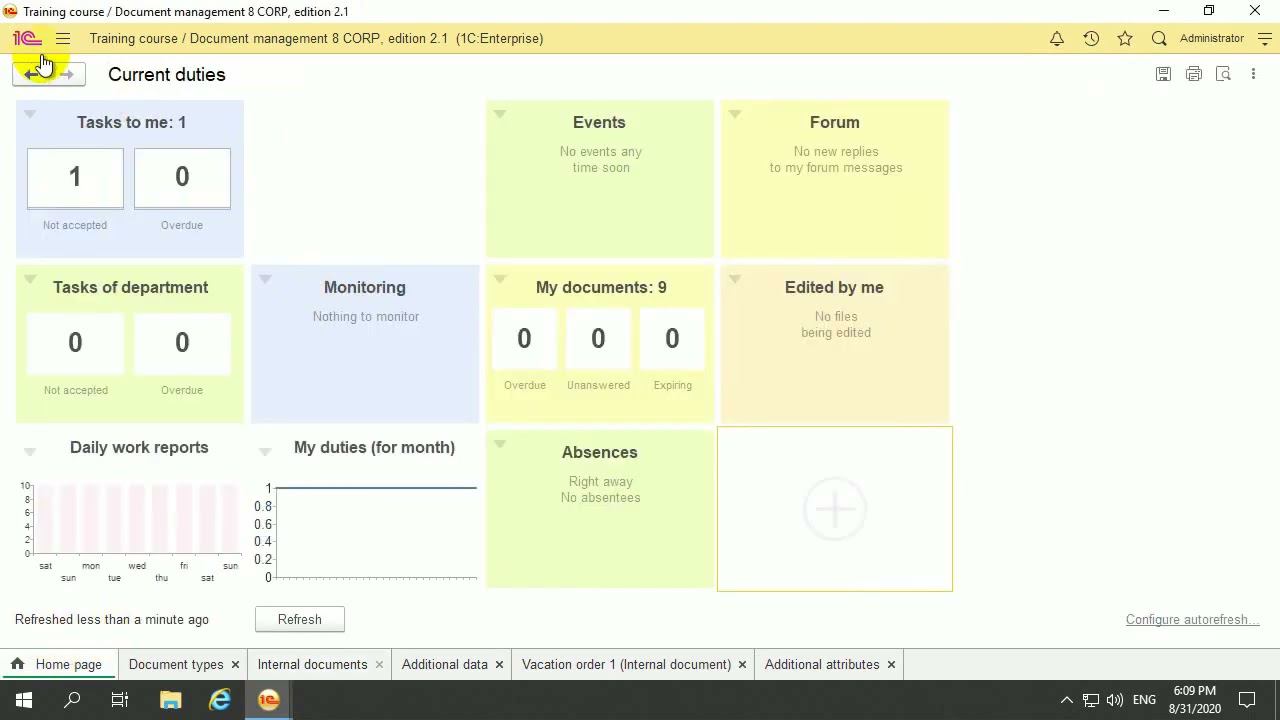The height and width of the screenshot is (720, 1280).
Task: Open the 1C main menu logo
Action: click(27, 38)
